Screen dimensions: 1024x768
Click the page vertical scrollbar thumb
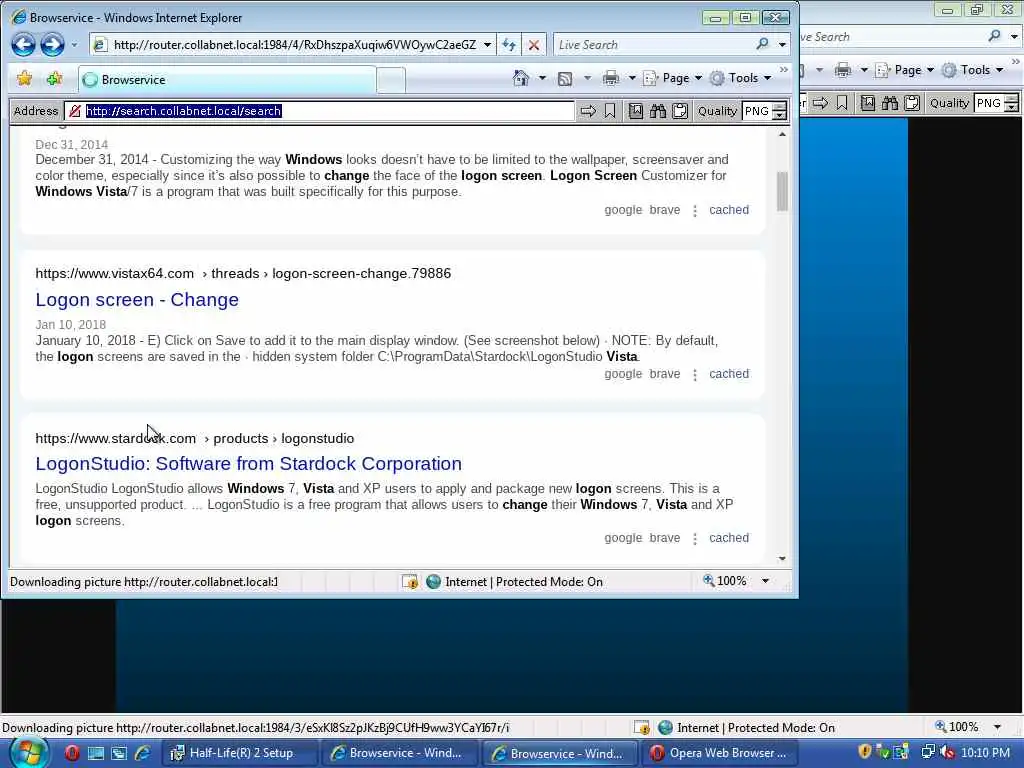pyautogui.click(x=782, y=191)
